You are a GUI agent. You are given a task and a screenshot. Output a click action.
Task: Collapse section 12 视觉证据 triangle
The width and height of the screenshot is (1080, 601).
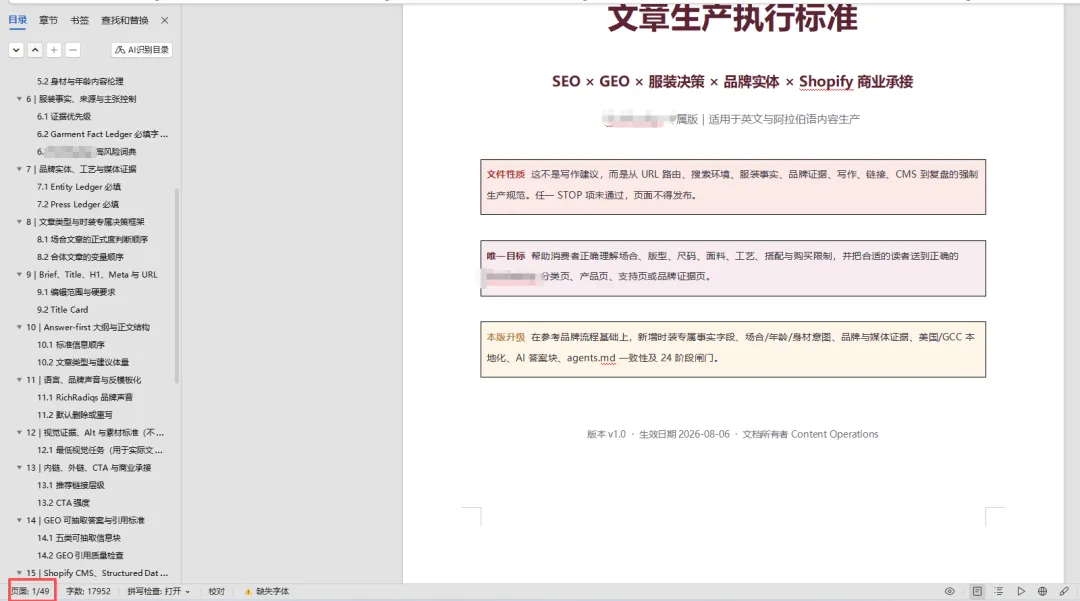[x=19, y=433]
